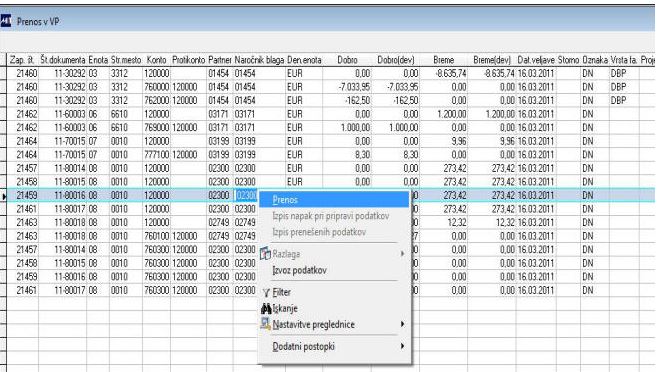
Task: Click the Dobro value 8,30
Action: [x=362, y=155]
